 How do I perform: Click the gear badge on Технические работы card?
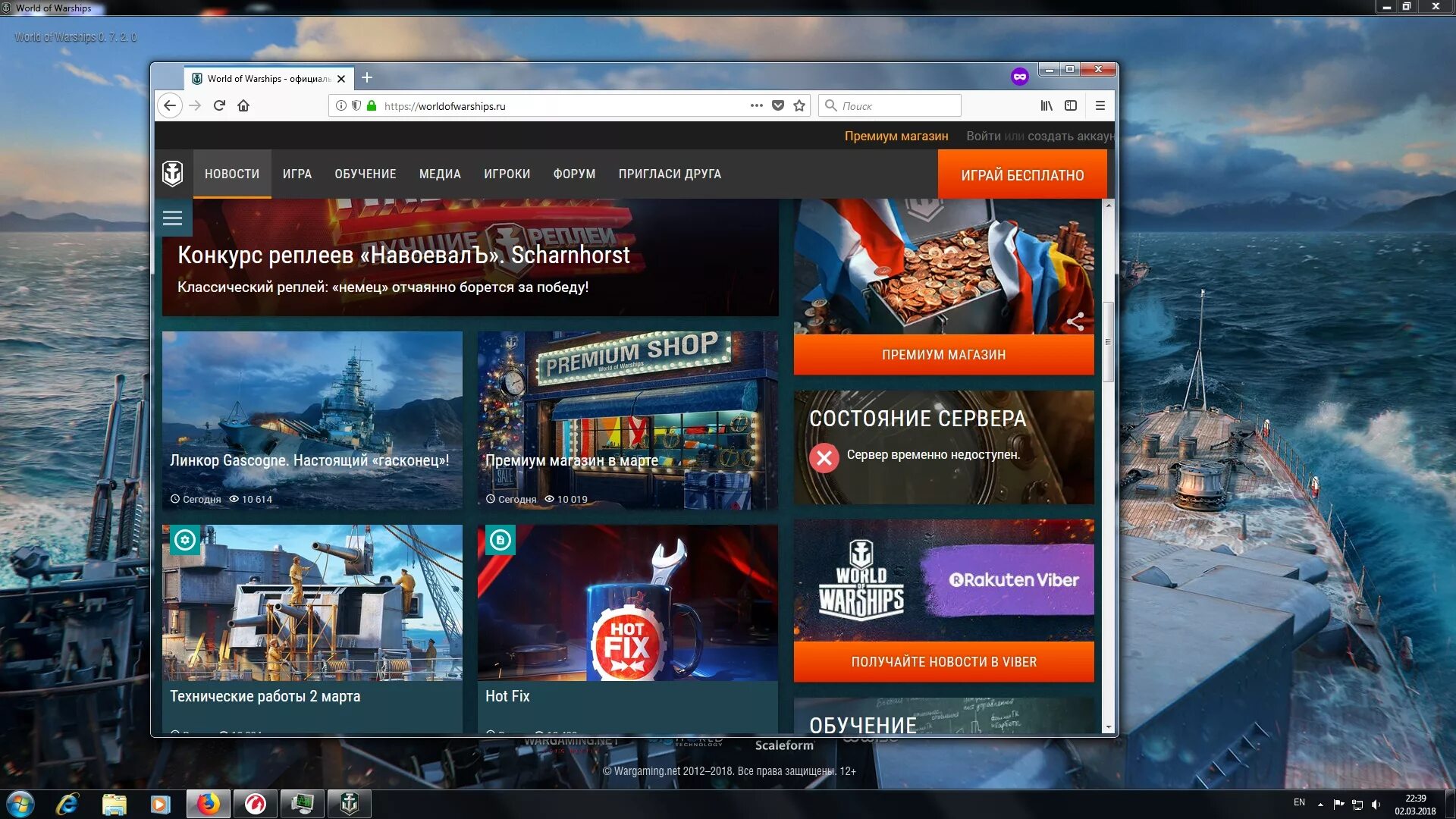coord(184,540)
